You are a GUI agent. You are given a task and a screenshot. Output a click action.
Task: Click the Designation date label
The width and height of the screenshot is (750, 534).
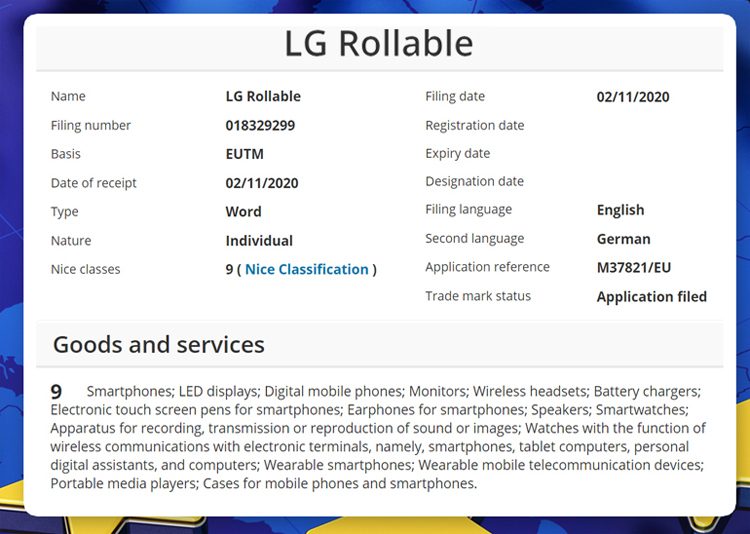point(474,181)
